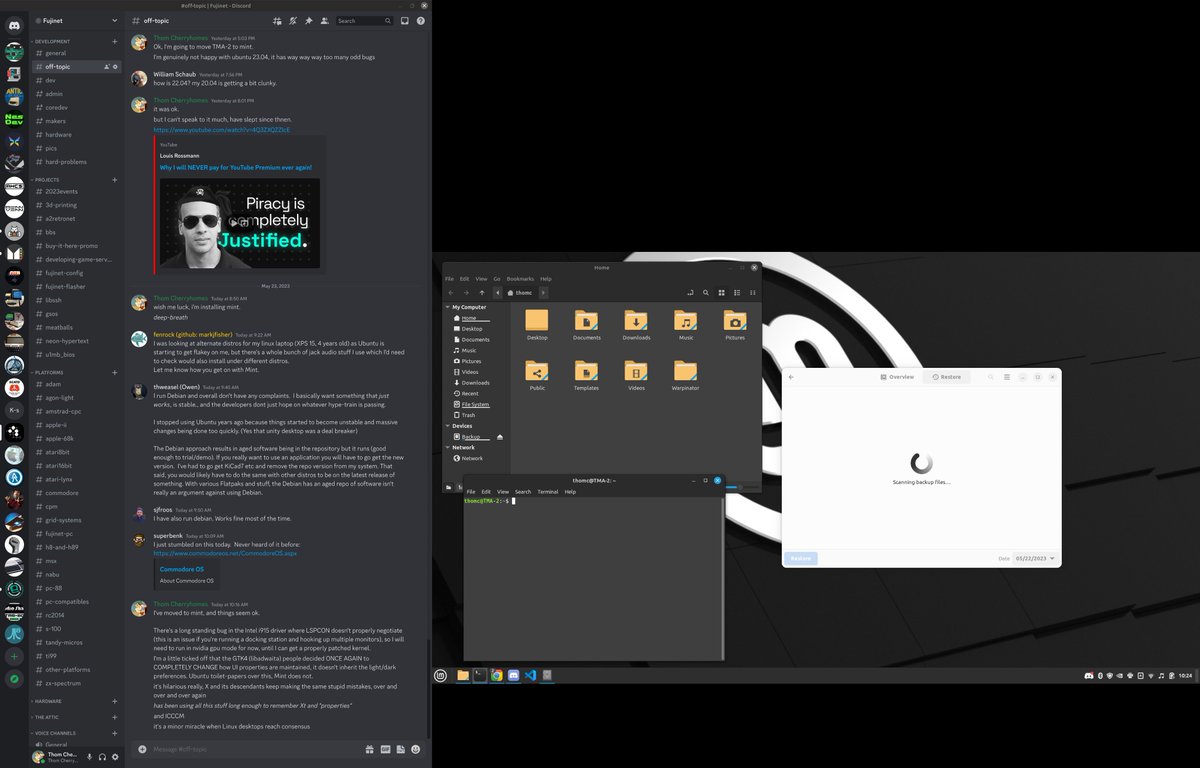Open Discord inbox icon

pos(404,20)
